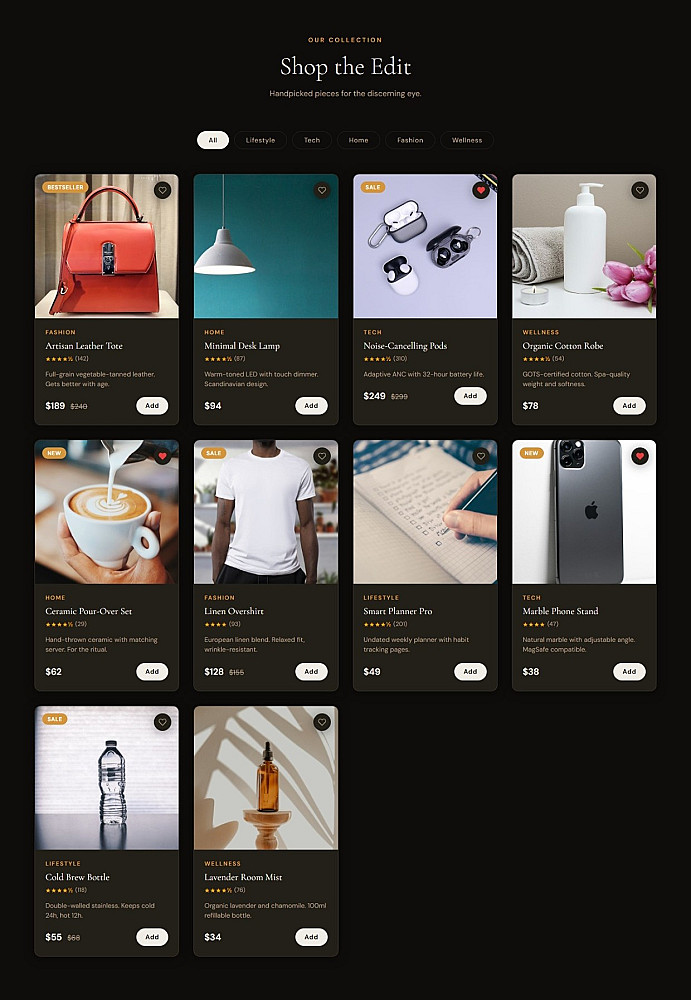Show only Fashion products
Screen dimensions: 691x1000
pos(410,140)
